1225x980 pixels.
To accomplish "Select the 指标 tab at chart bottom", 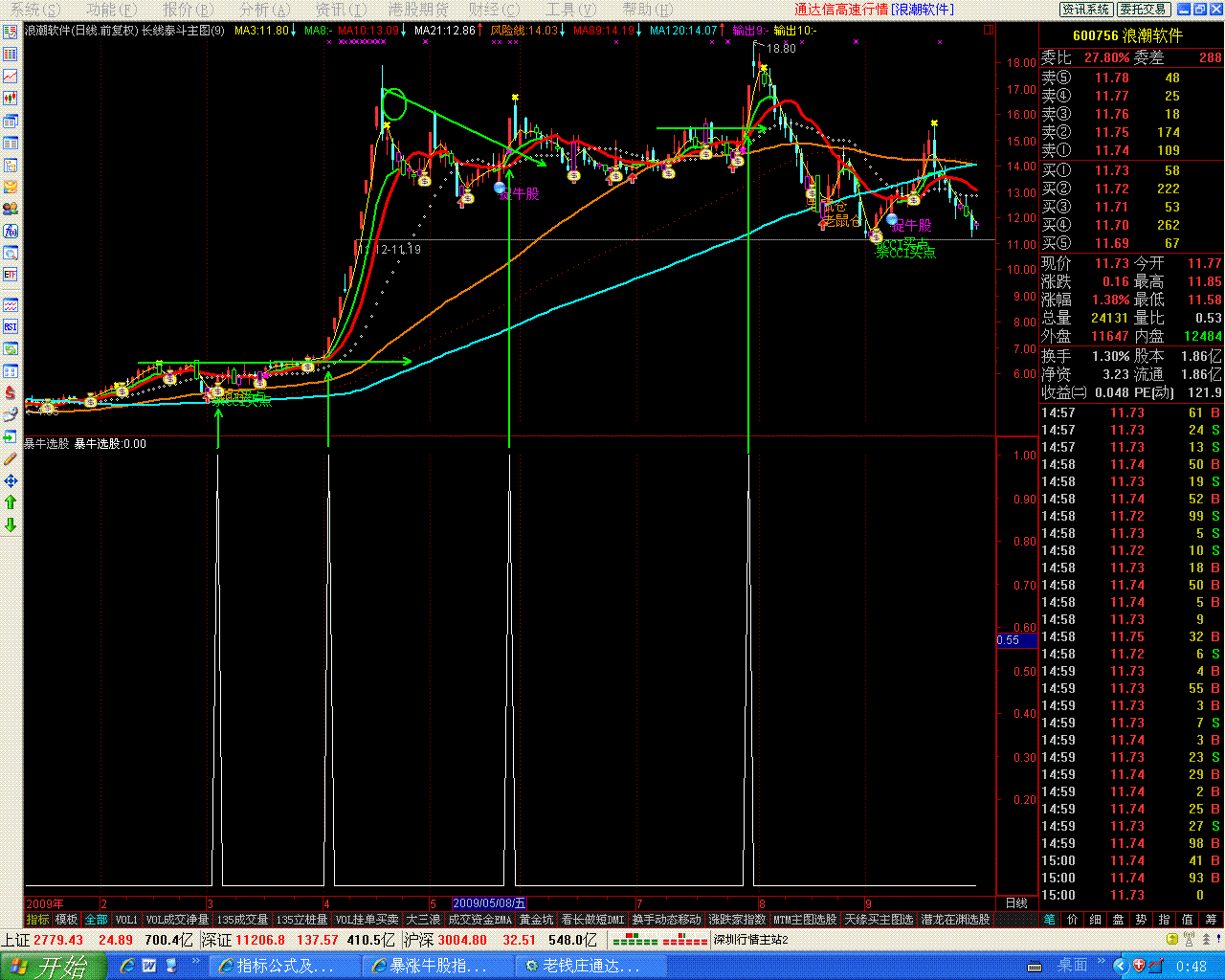I will (38, 920).
